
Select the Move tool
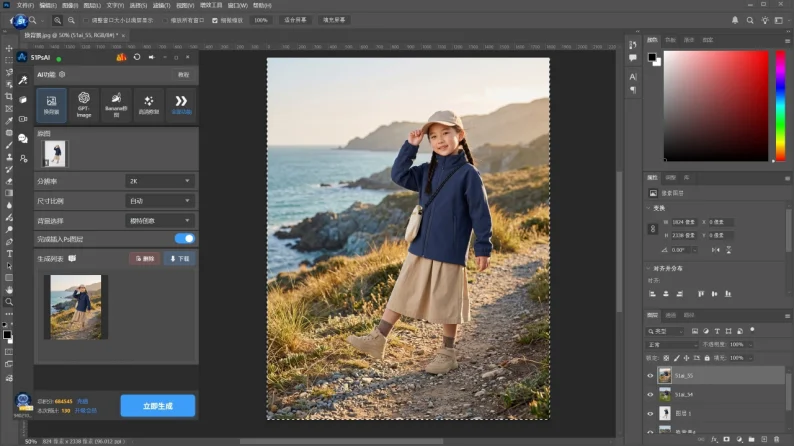tap(9, 48)
